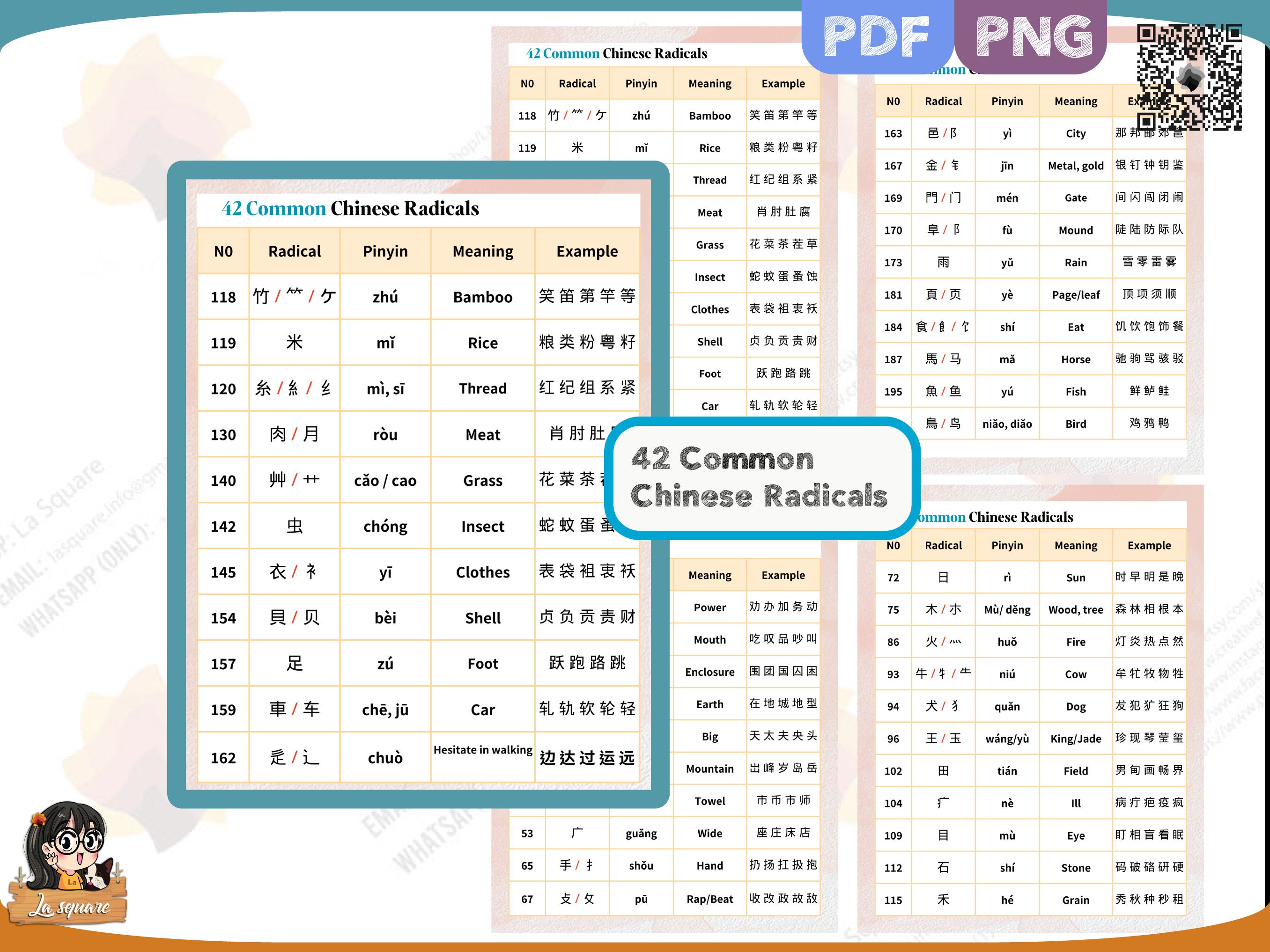Click number '154' in front table

[223, 617]
